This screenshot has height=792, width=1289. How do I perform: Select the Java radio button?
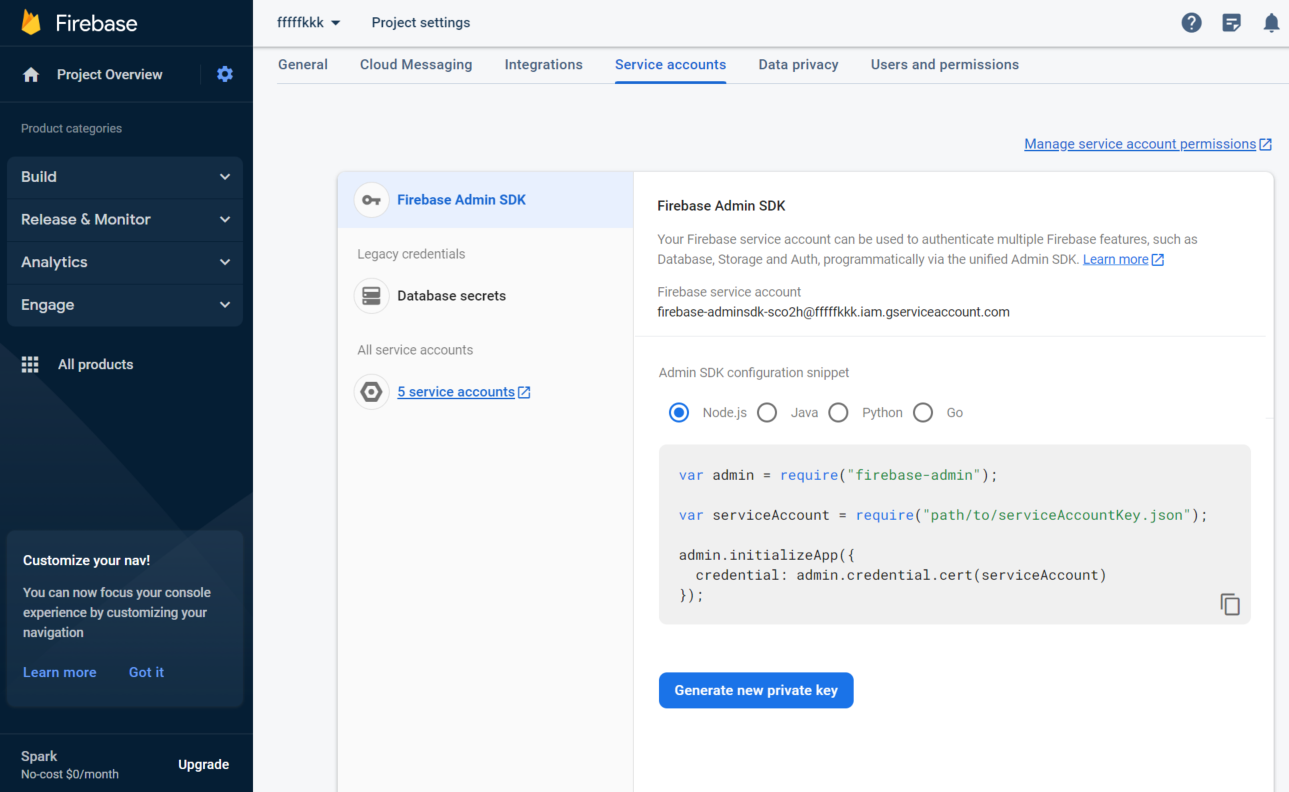coord(767,412)
